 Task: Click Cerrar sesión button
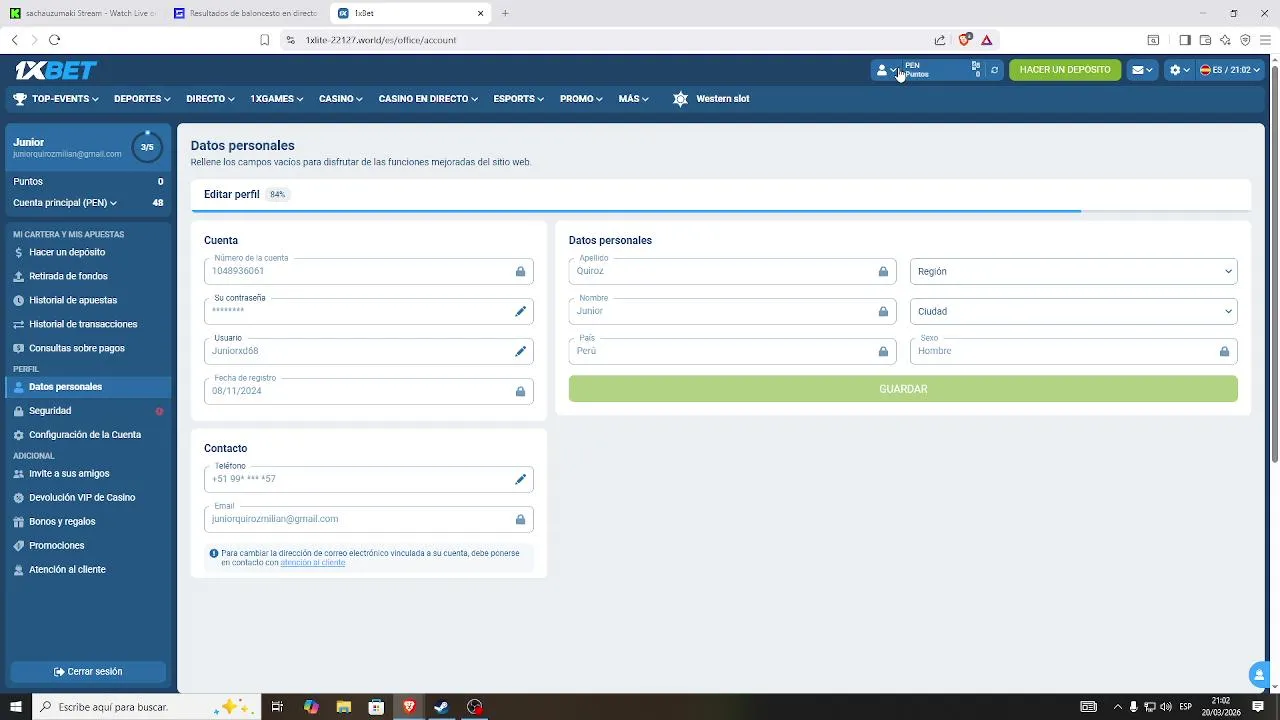coord(88,672)
